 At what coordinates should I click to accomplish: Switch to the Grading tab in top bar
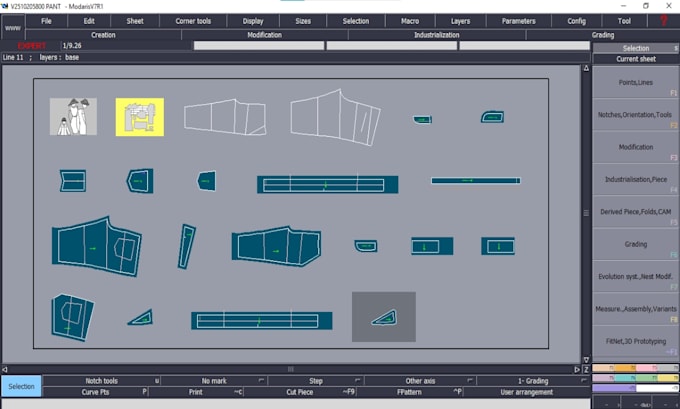603,35
